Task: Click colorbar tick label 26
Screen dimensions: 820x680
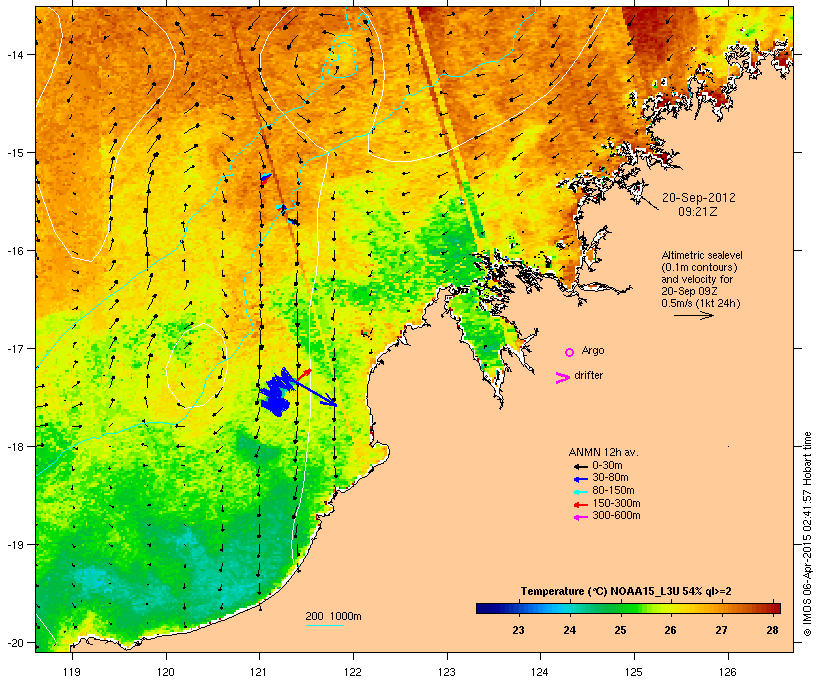Action: 670,630
